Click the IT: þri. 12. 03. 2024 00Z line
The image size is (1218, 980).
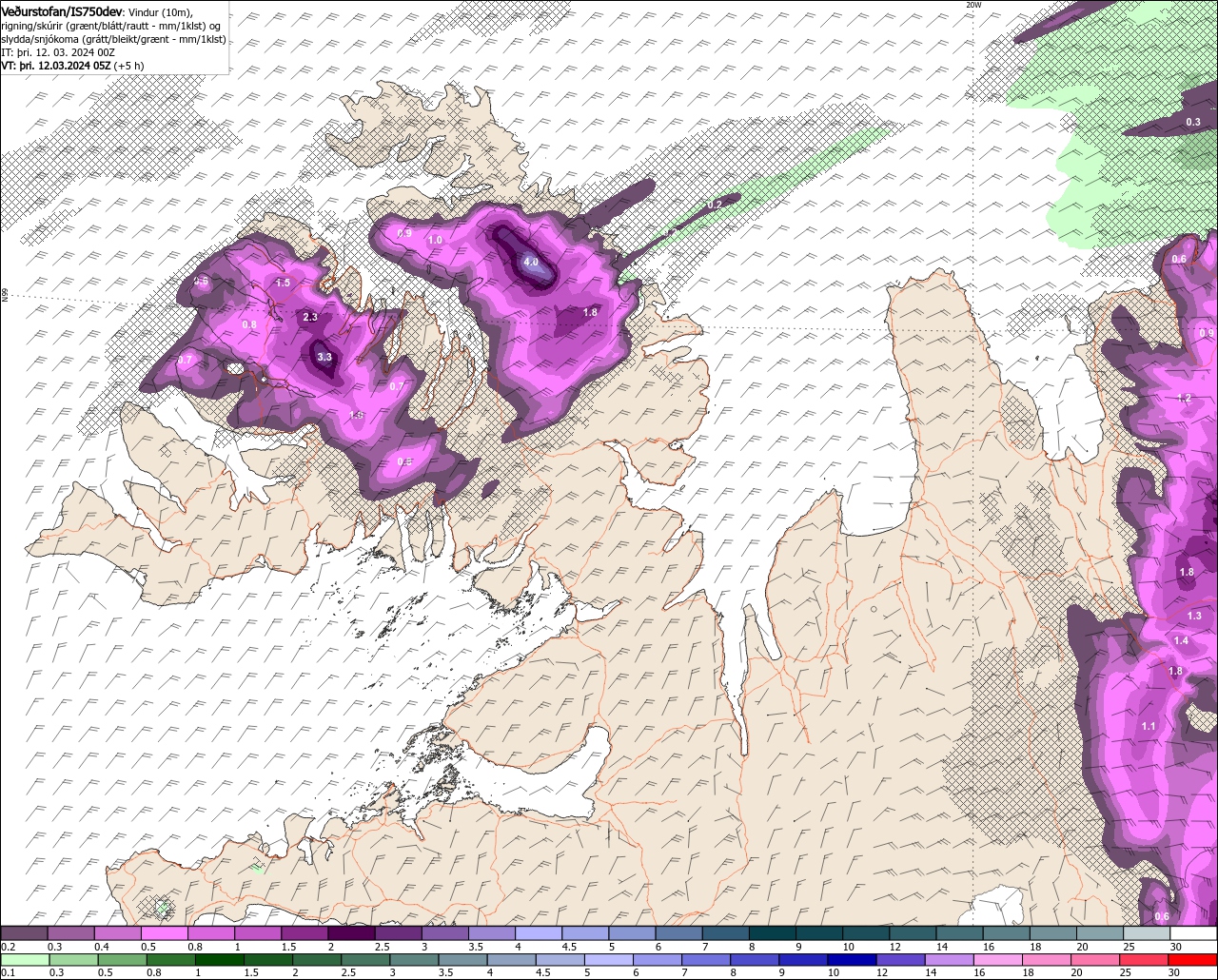coord(60,52)
